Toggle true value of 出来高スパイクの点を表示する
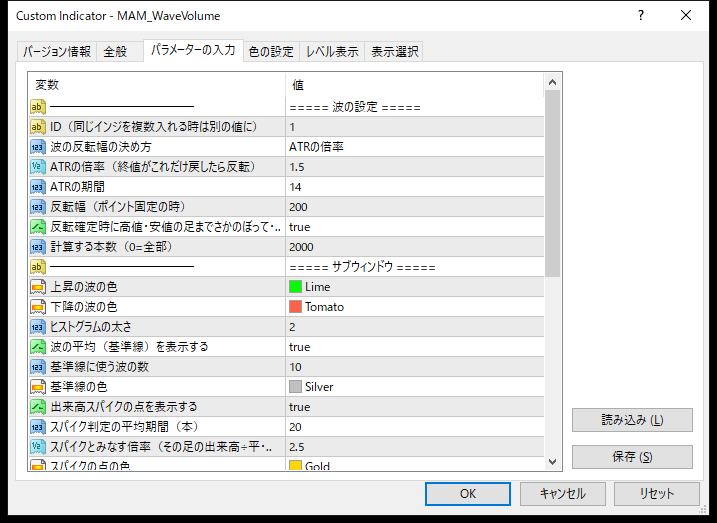717x523 pixels. pos(415,407)
